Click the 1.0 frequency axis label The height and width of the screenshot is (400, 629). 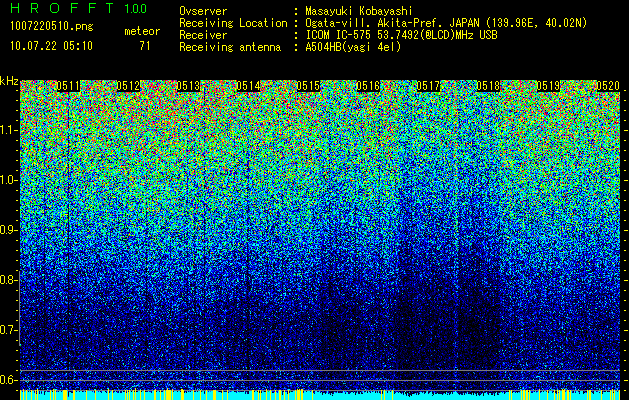pos(8,180)
